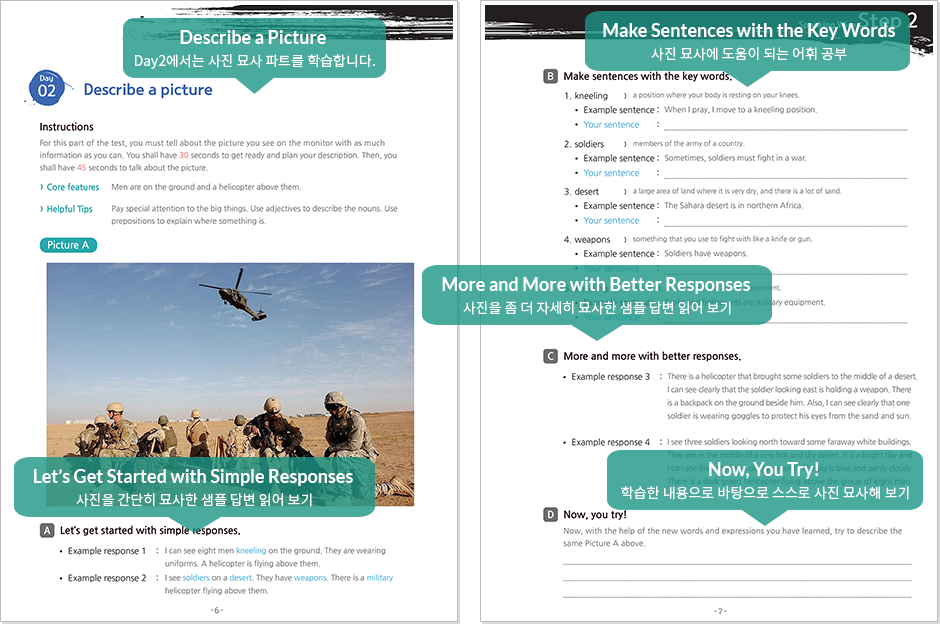
Task: Click the 'Let's Get Started with Simple Responses' callout
Action: [194, 487]
